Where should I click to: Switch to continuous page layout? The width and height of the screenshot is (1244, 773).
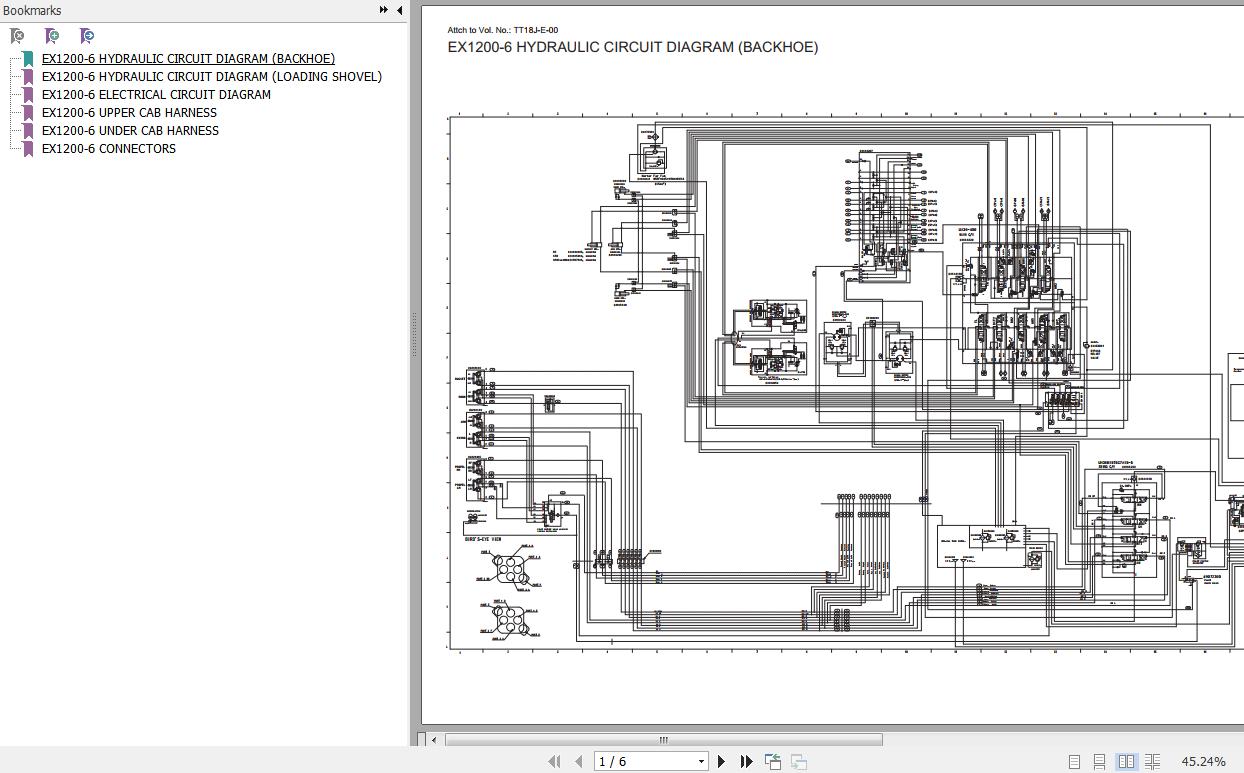[x=1099, y=761]
